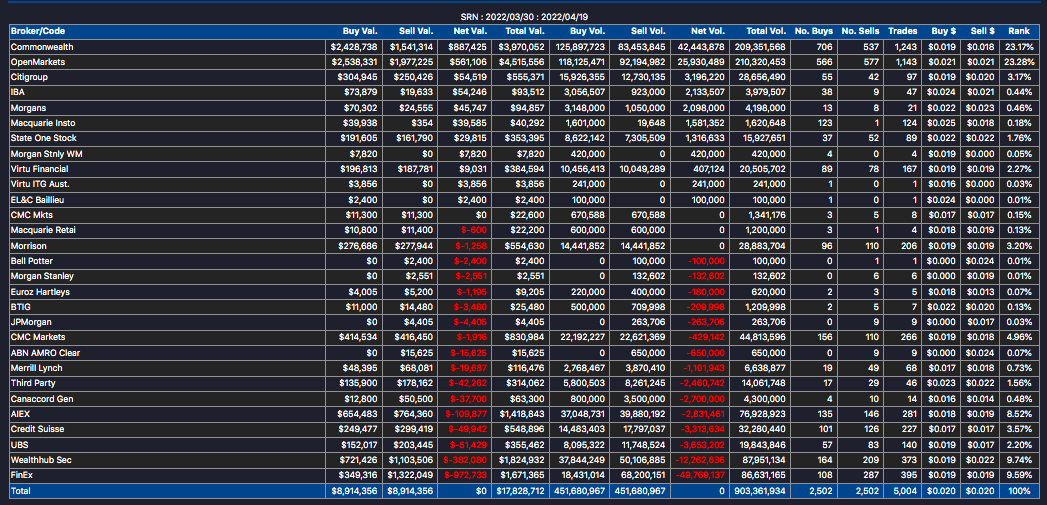The height and width of the screenshot is (505, 1047).
Task: Select the CMC Mkts broker name
Action: [x=29, y=215]
